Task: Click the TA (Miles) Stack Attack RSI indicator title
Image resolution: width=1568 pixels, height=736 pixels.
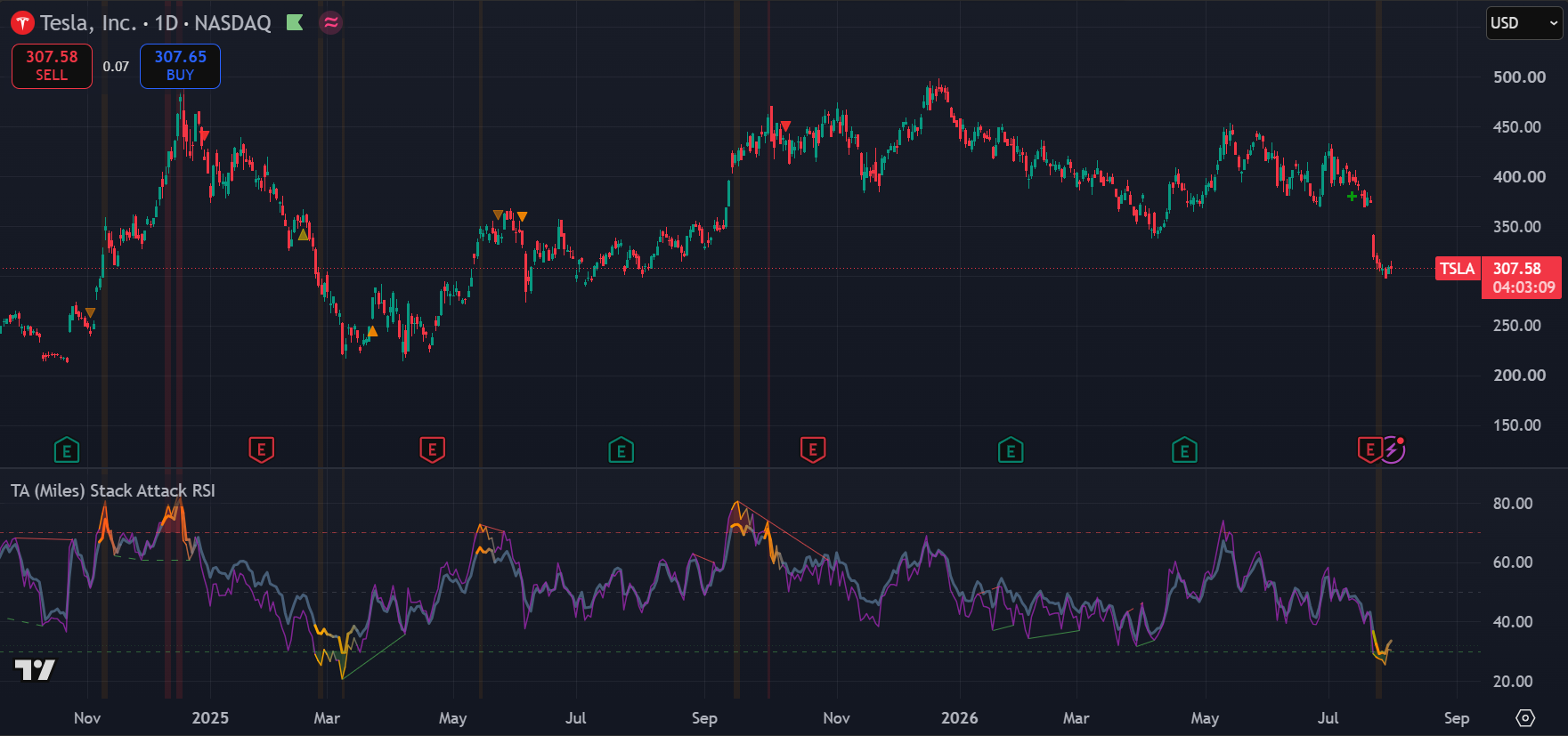Action: point(113,490)
